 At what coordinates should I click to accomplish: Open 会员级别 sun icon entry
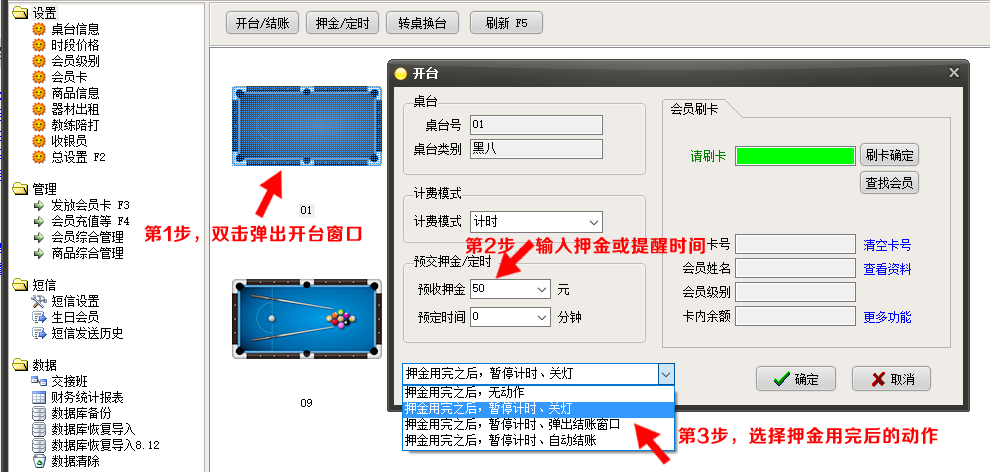pyautogui.click(x=39, y=61)
